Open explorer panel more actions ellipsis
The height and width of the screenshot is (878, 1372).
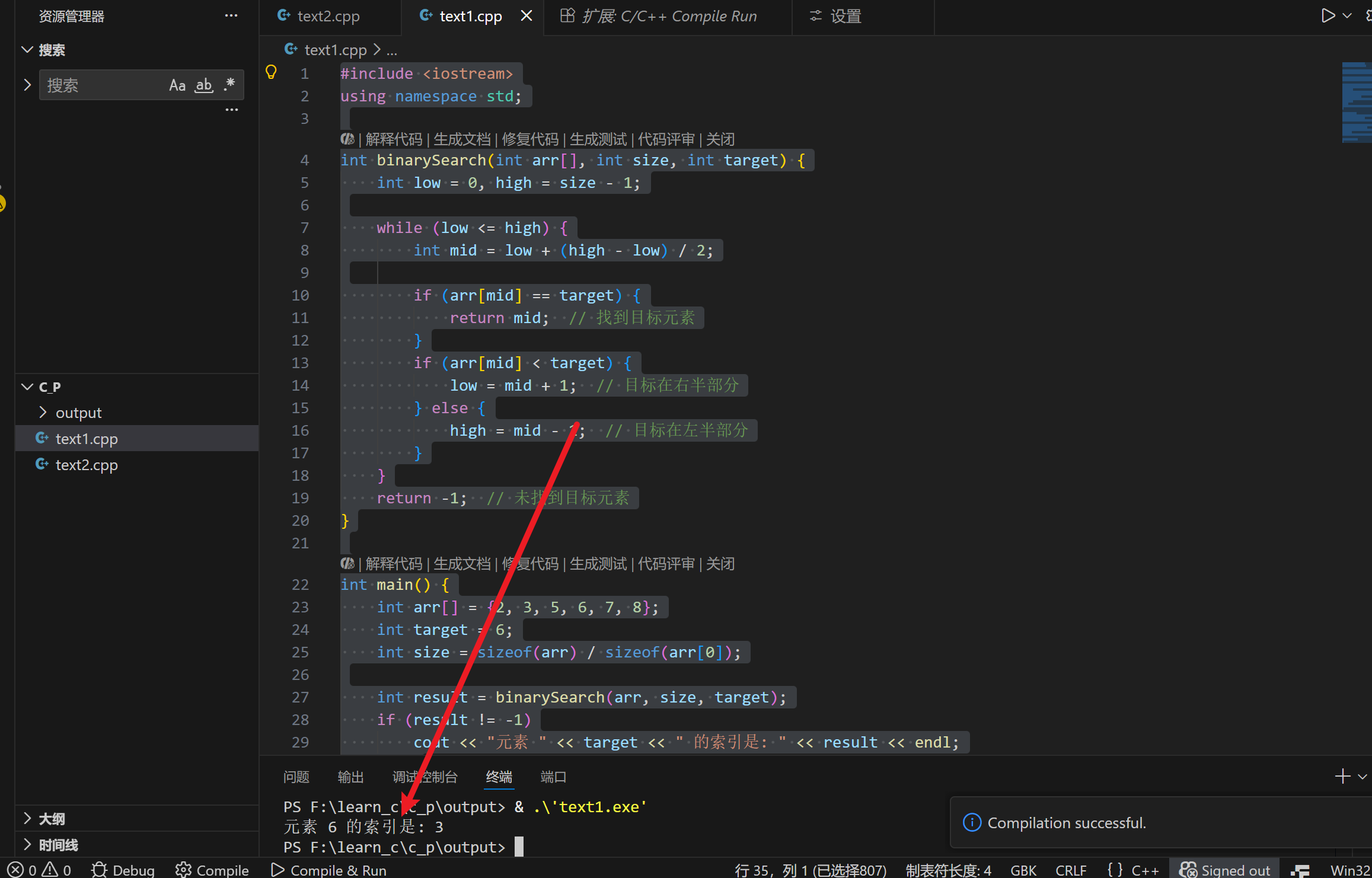pyautogui.click(x=231, y=16)
